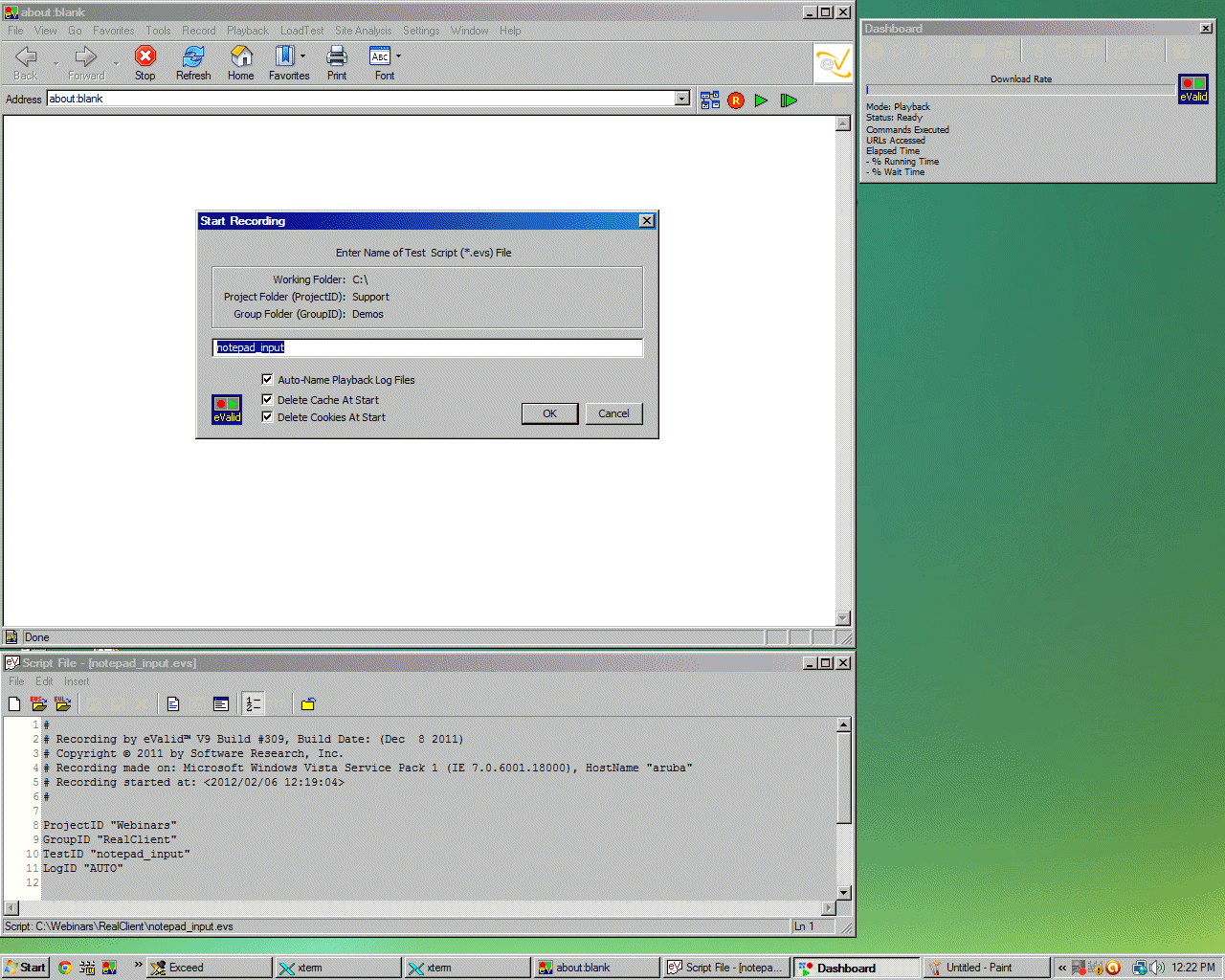The height and width of the screenshot is (980, 1225).
Task: Click the Windows Start button
Action: point(25,968)
